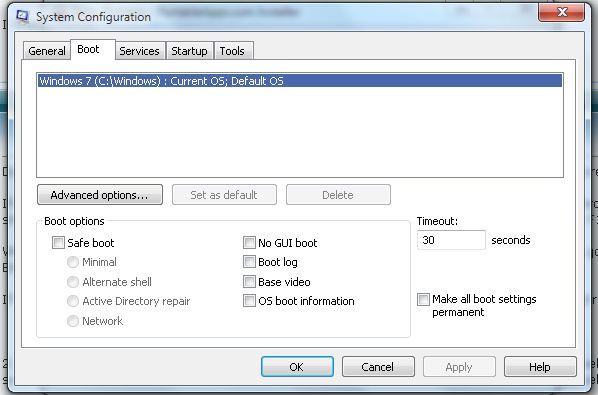Viewport: 598px width, 395px height.
Task: Select the Minimal radio option
Action: click(x=72, y=262)
